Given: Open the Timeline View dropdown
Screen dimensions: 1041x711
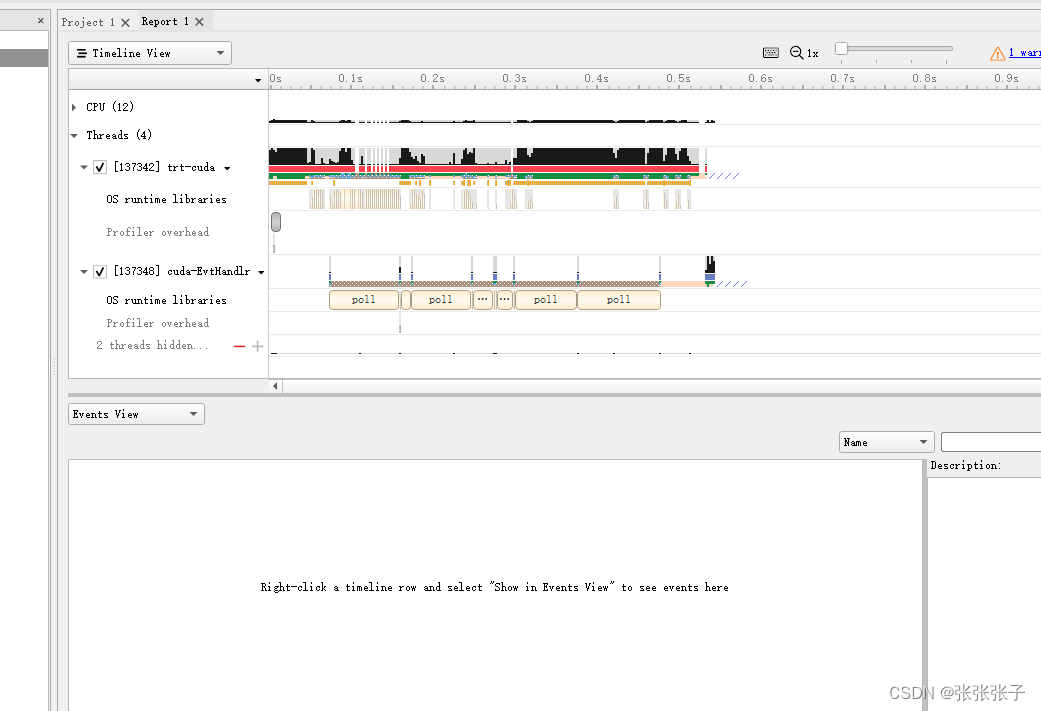Looking at the screenshot, I should tap(222, 52).
